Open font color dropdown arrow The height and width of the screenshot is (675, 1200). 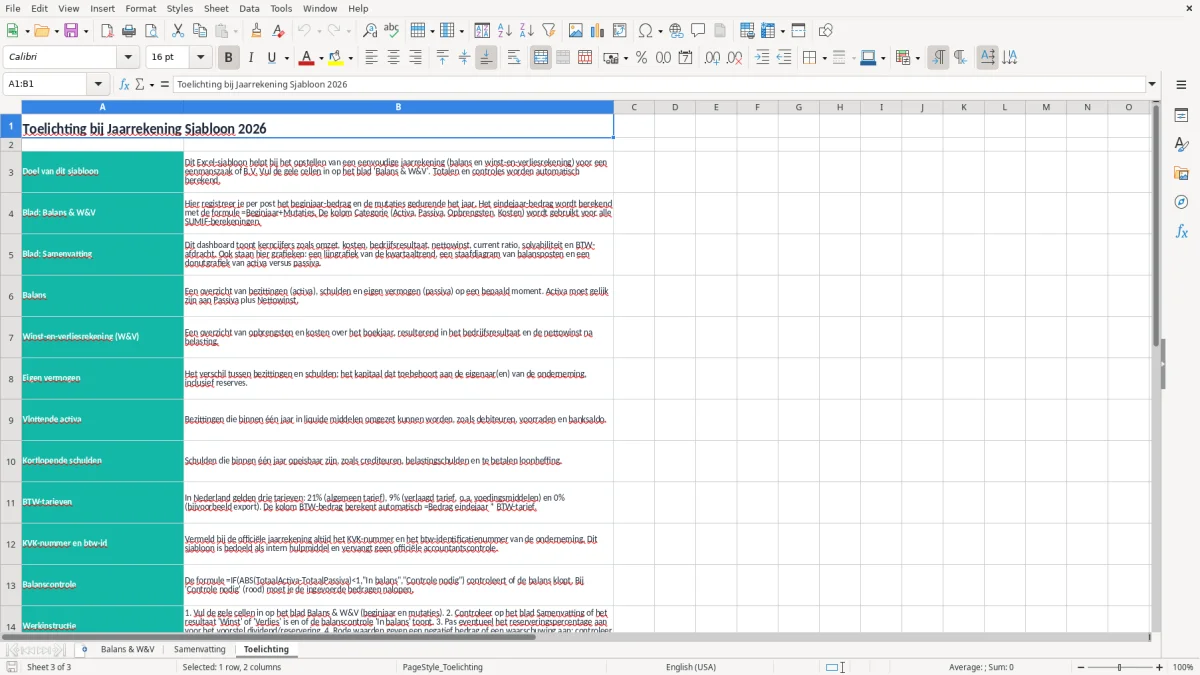320,58
